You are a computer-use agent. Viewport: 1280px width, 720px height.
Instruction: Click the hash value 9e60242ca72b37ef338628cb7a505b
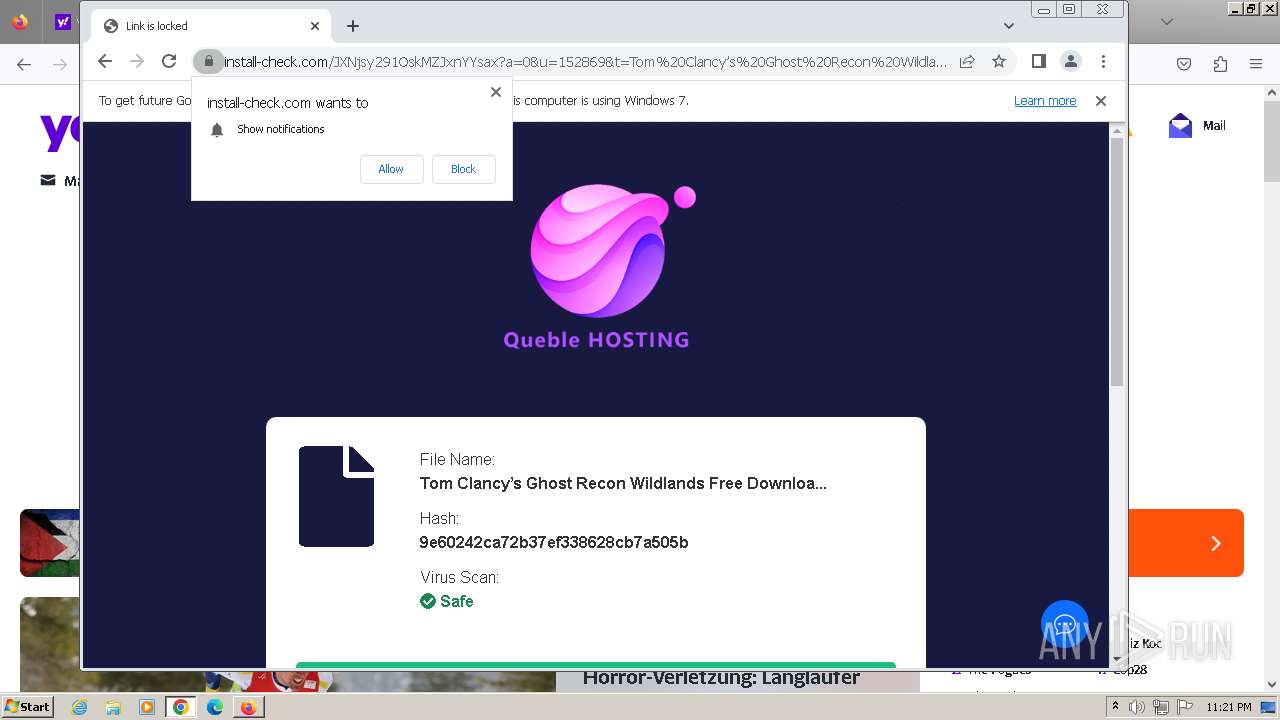click(x=554, y=543)
